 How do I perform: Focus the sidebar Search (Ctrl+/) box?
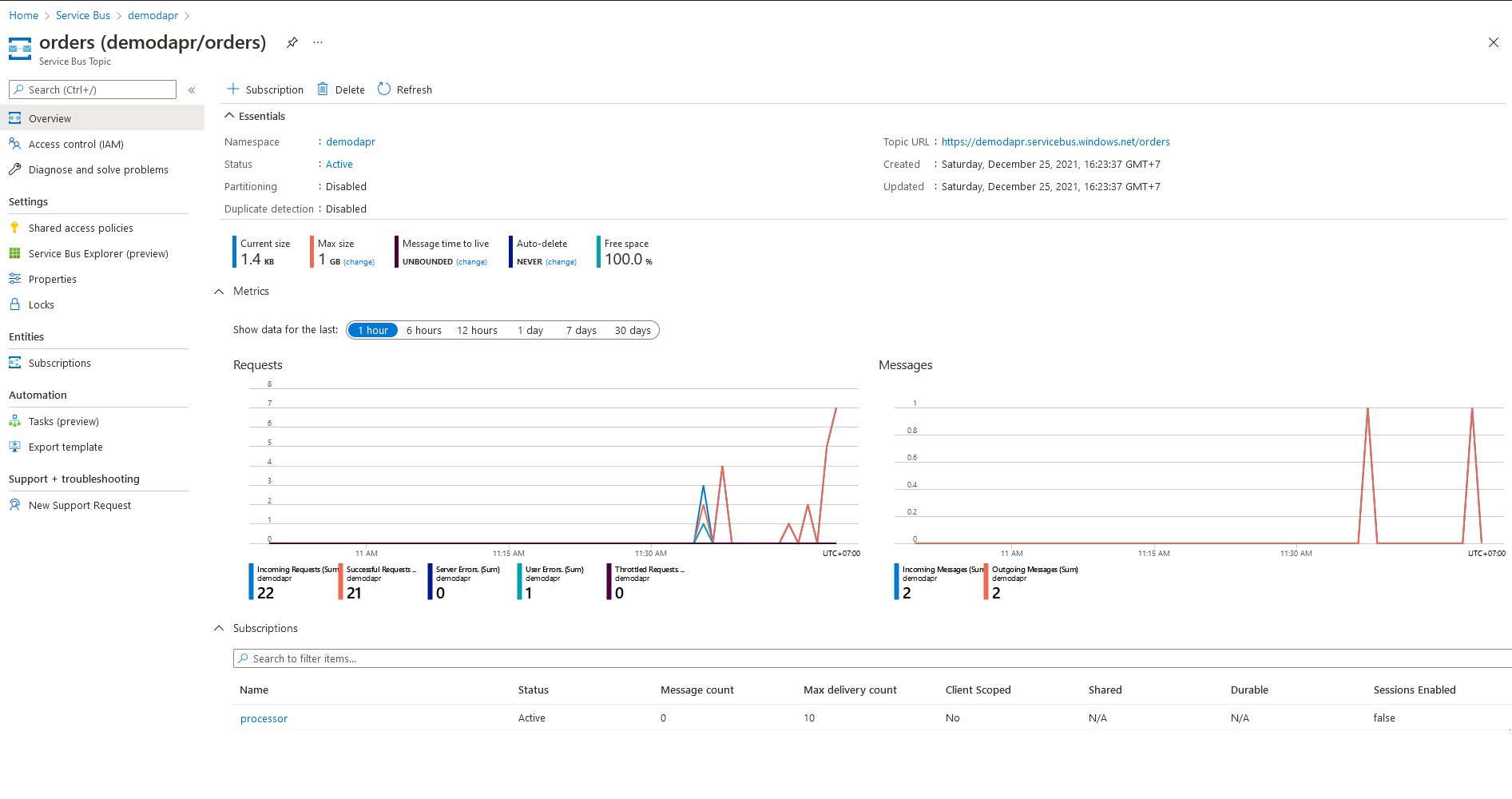tap(93, 89)
